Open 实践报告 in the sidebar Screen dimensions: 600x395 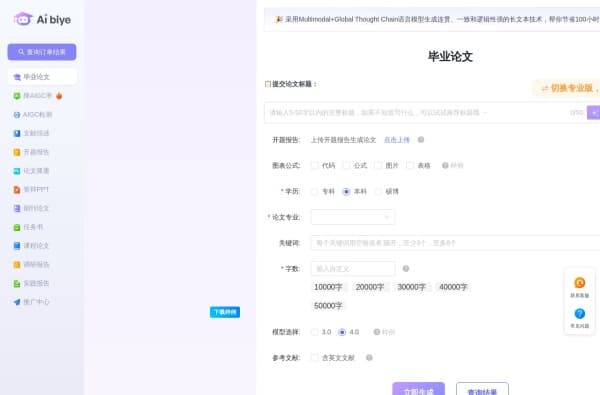point(37,283)
